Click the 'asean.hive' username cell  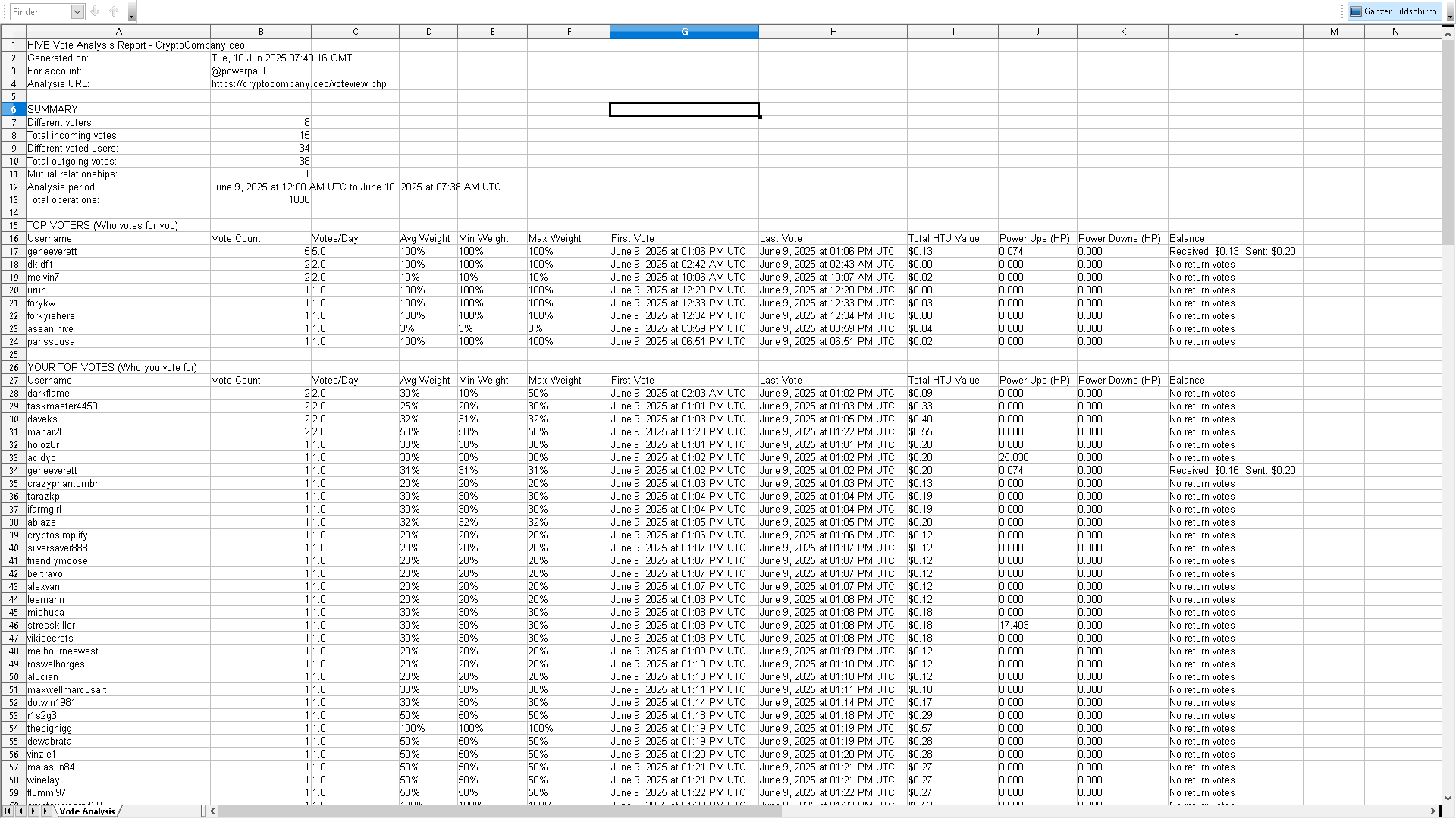(x=118, y=329)
